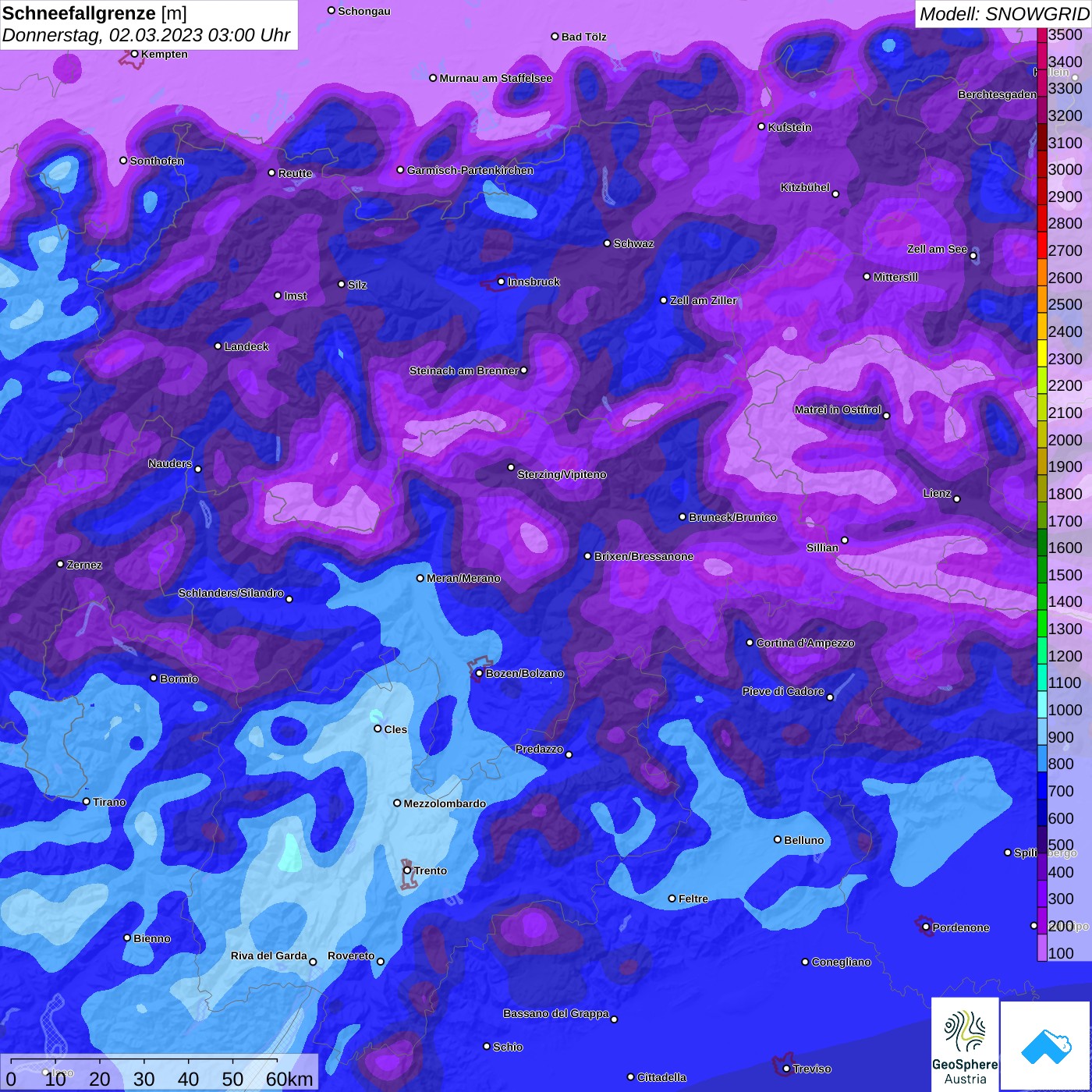1092x1092 pixels.
Task: Select the Murnau am Staffelsee label
Action: click(496, 78)
